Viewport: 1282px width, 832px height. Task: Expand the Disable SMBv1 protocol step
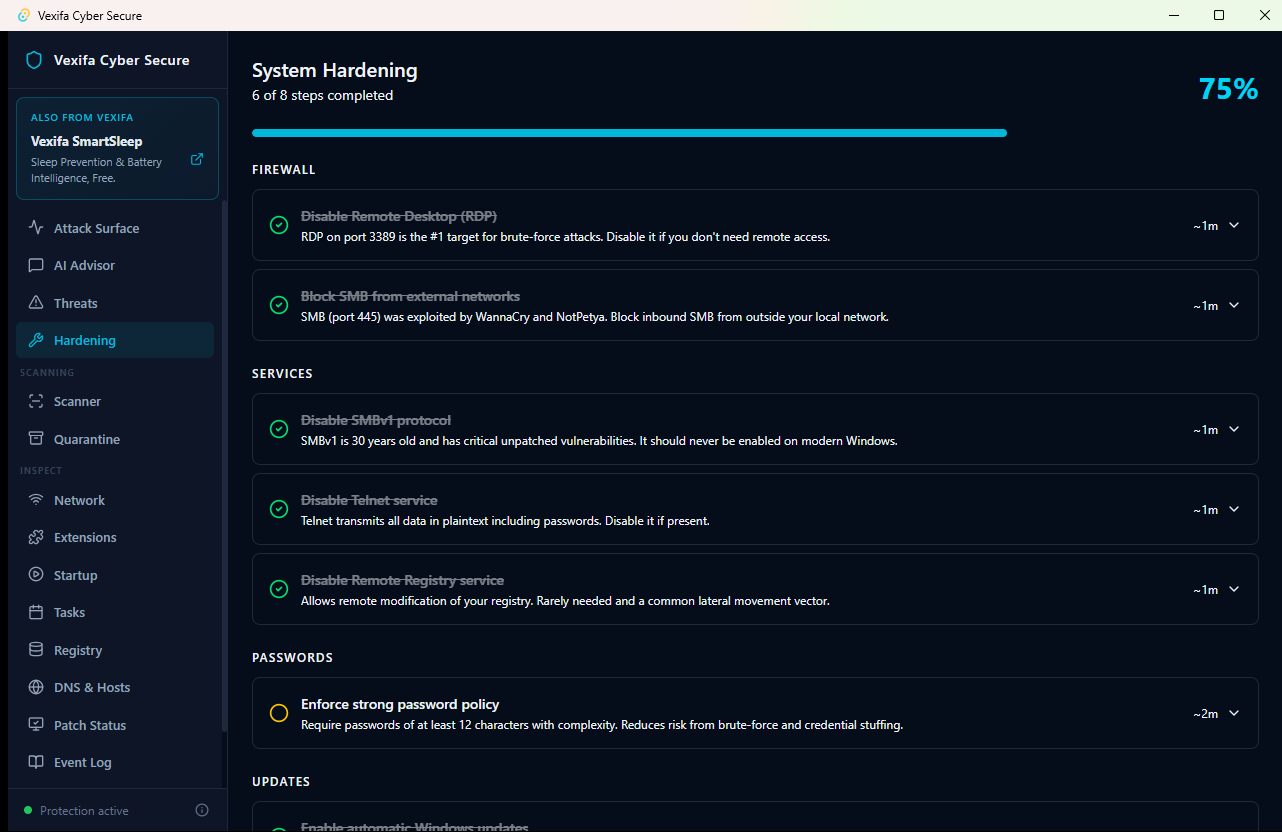point(1234,429)
